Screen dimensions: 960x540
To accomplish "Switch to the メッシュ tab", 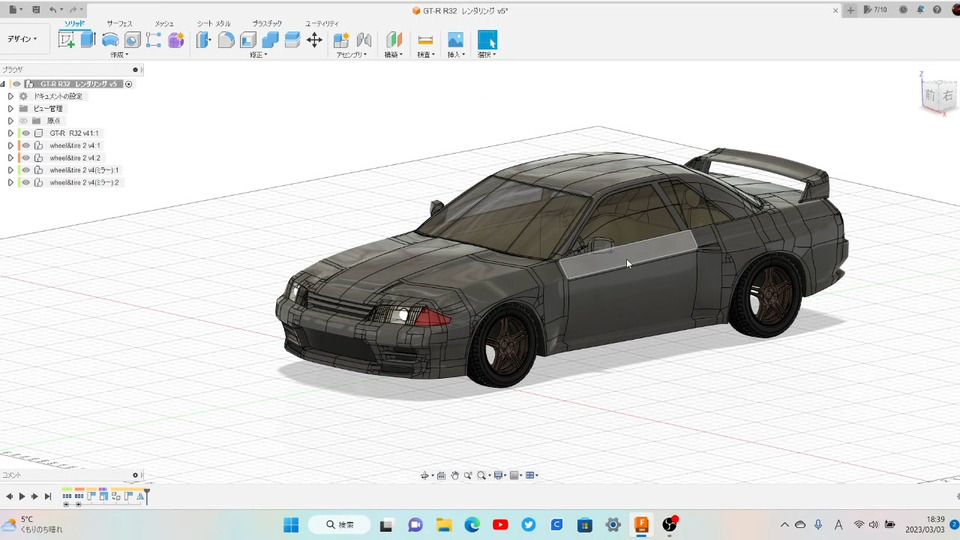I will pos(164,23).
